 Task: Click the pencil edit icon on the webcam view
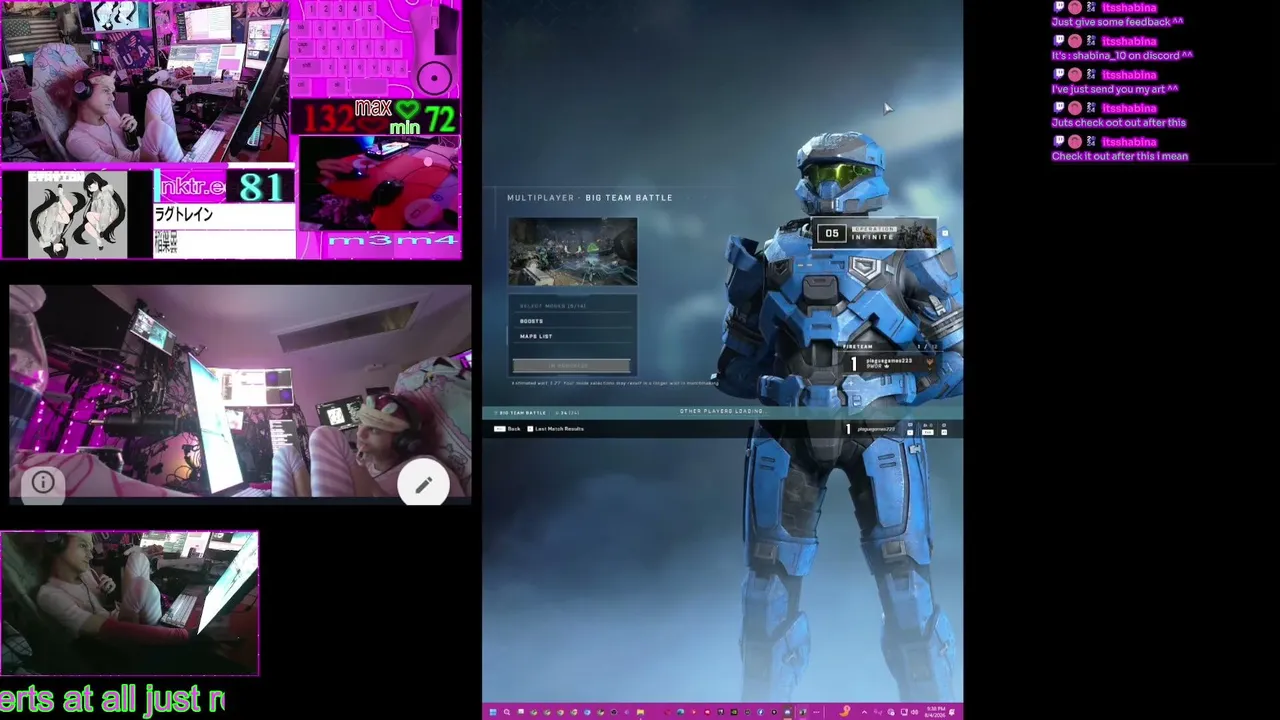pyautogui.click(x=423, y=485)
